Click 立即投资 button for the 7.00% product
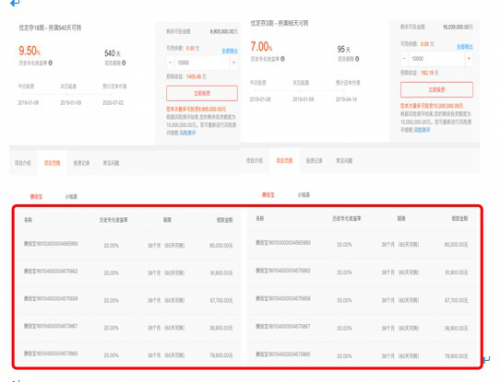The height and width of the screenshot is (382, 500). [436, 90]
